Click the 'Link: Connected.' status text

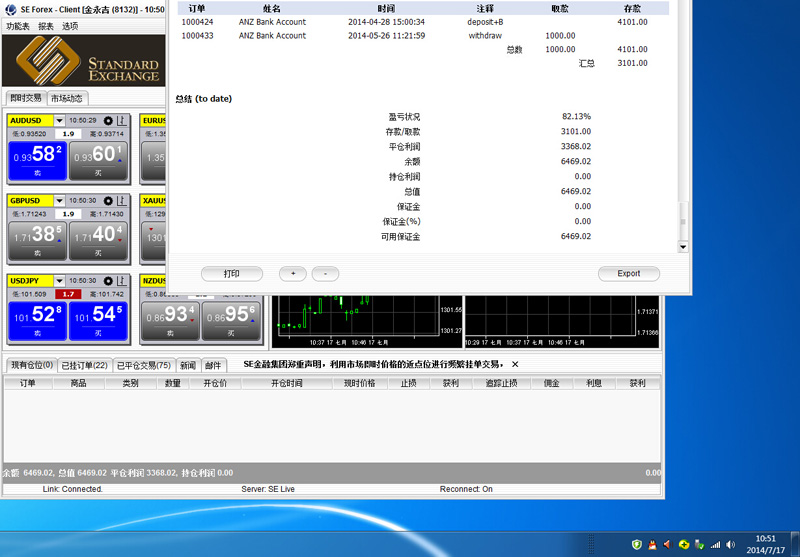[x=72, y=489]
